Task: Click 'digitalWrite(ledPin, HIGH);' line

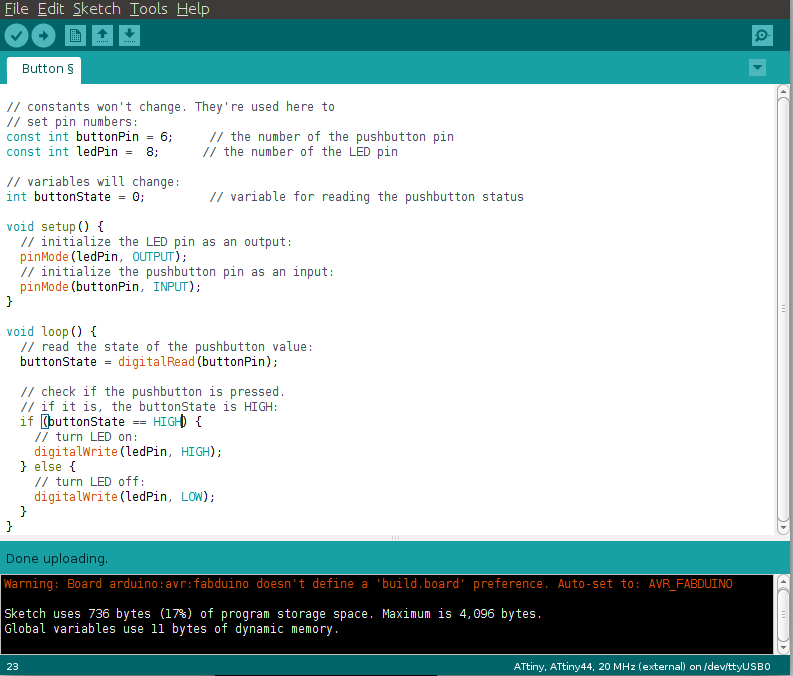Action: [x=128, y=452]
